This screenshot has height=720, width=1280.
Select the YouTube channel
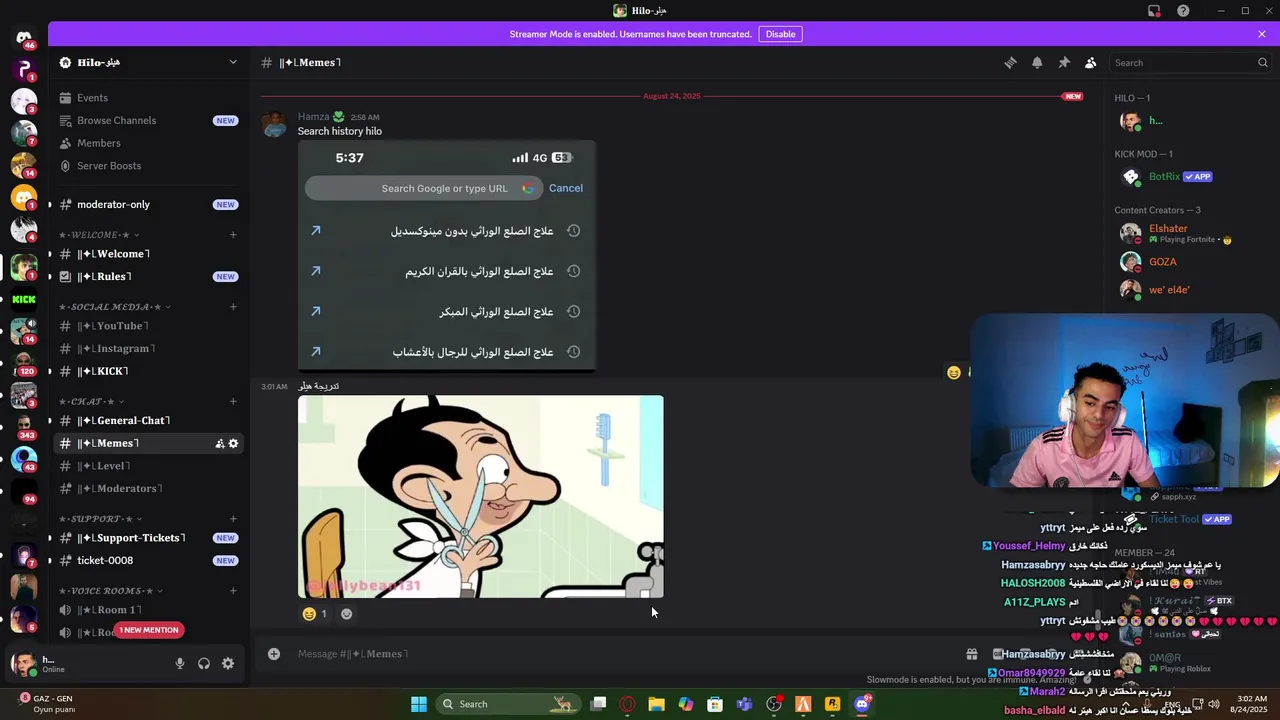coord(148,326)
